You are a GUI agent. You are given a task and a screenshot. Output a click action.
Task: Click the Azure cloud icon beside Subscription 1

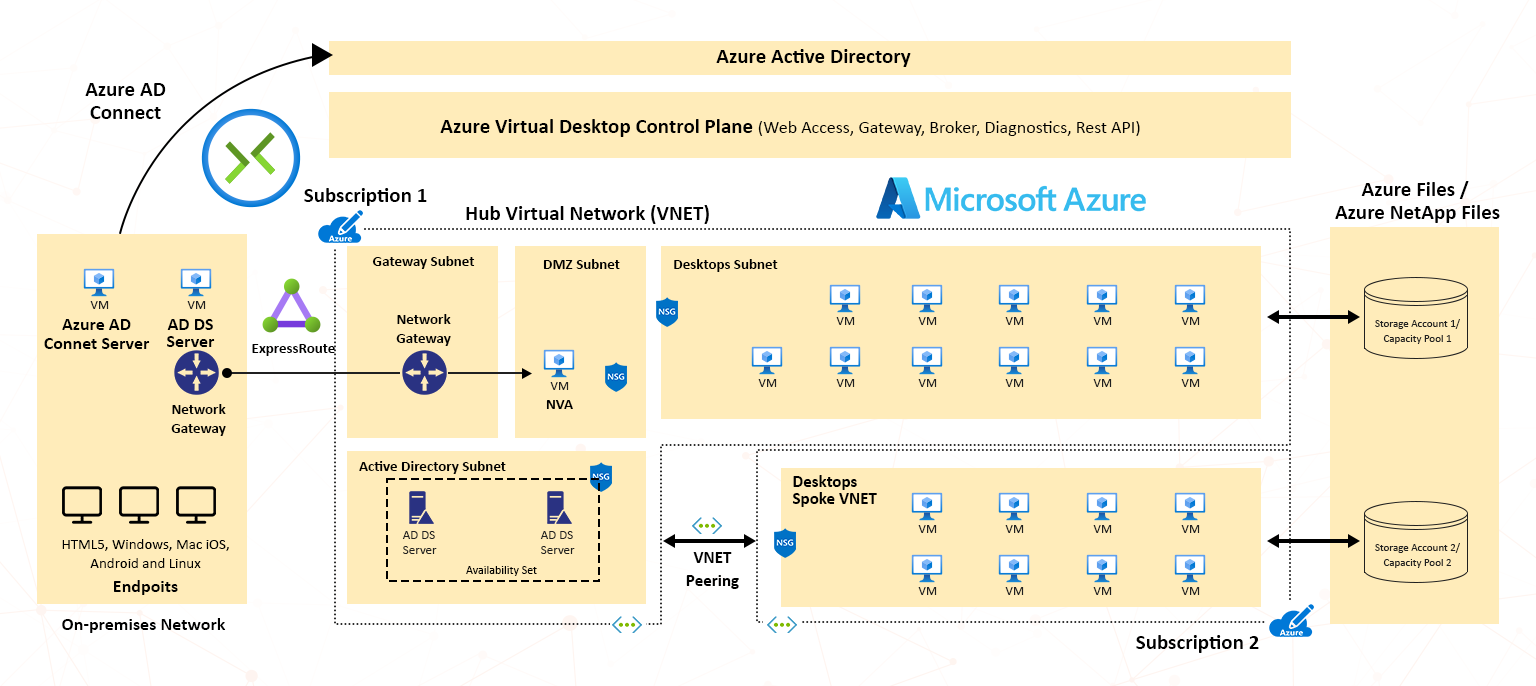coord(340,229)
